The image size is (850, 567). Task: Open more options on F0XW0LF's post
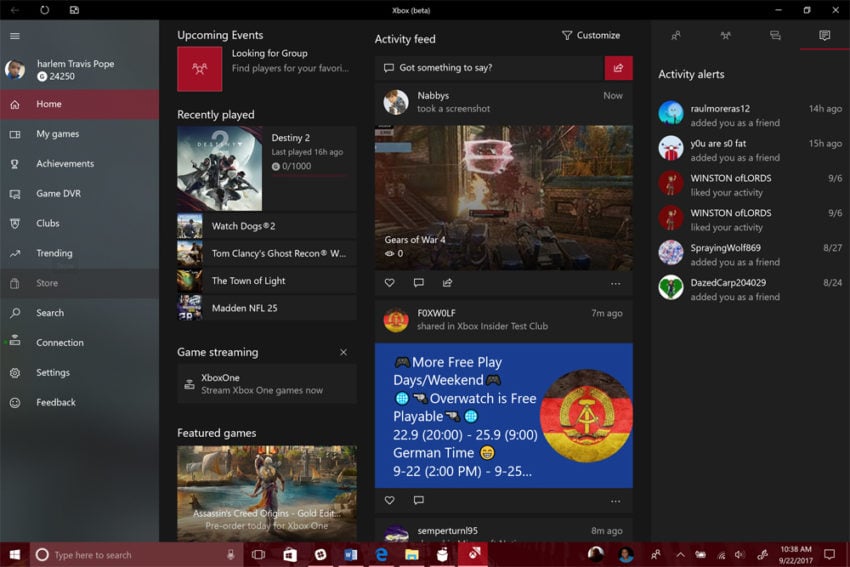click(615, 501)
